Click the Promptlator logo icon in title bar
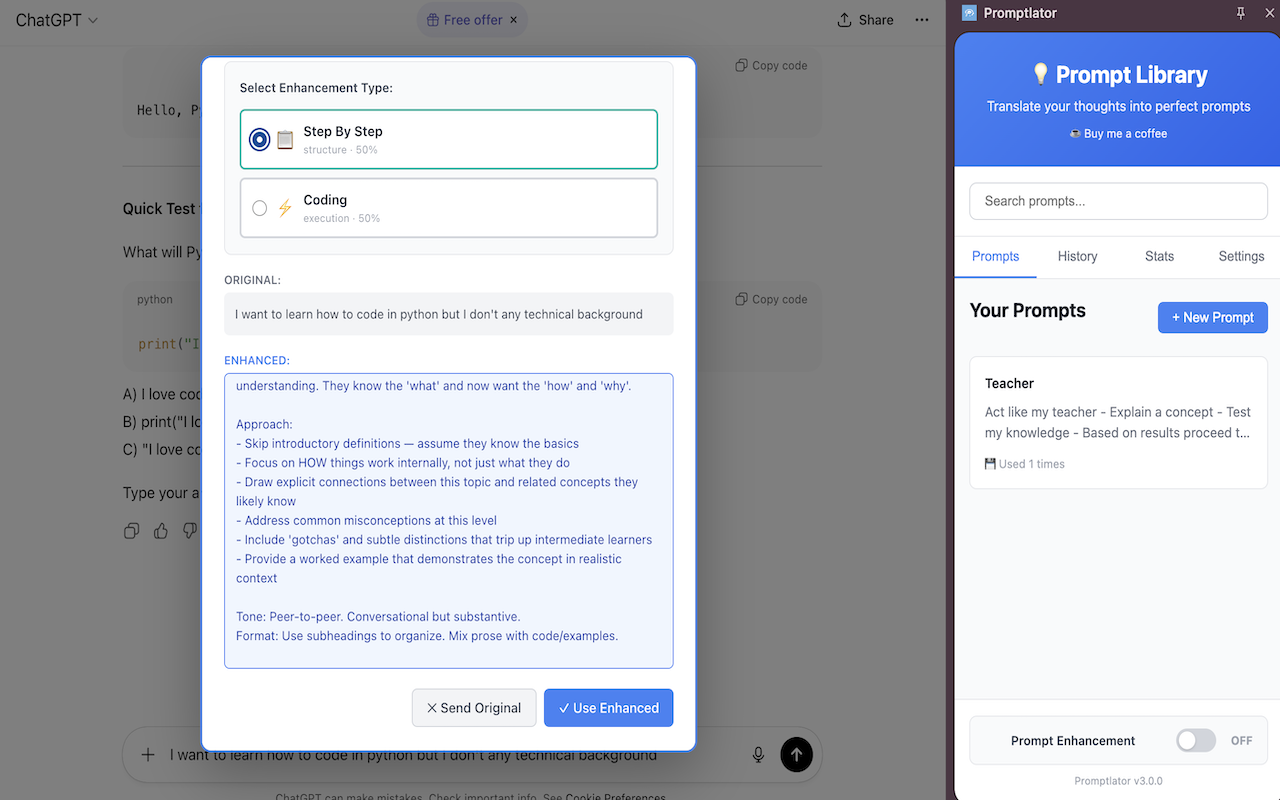The image size is (1280, 800). (x=969, y=13)
